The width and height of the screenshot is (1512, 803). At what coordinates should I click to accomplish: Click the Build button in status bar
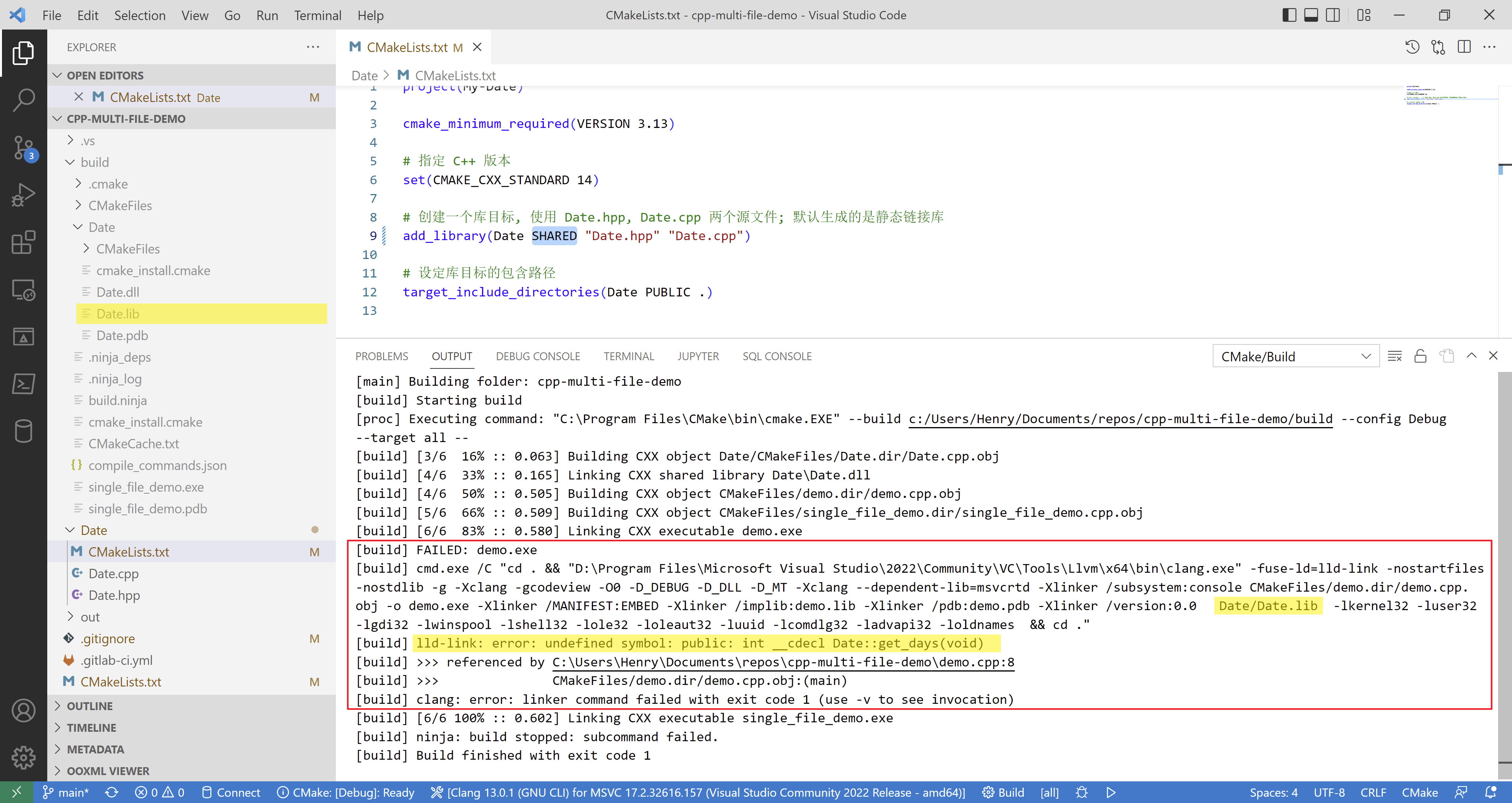(1003, 792)
